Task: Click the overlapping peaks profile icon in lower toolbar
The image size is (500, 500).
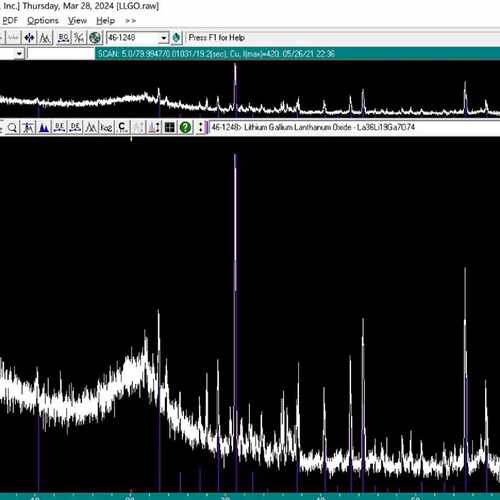Action: tap(91, 127)
